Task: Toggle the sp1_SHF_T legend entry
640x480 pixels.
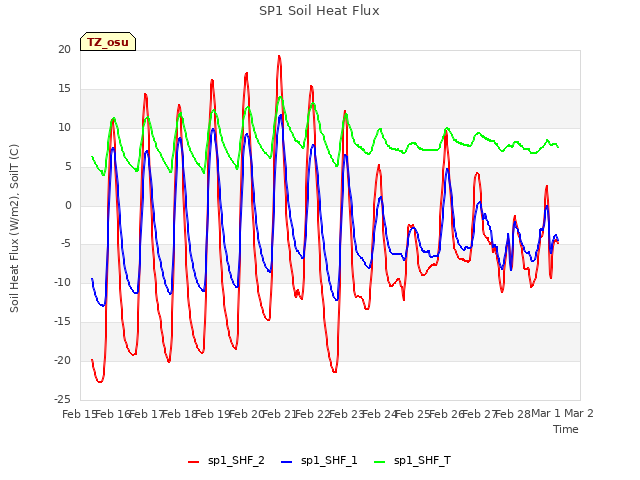Action: pos(412,461)
